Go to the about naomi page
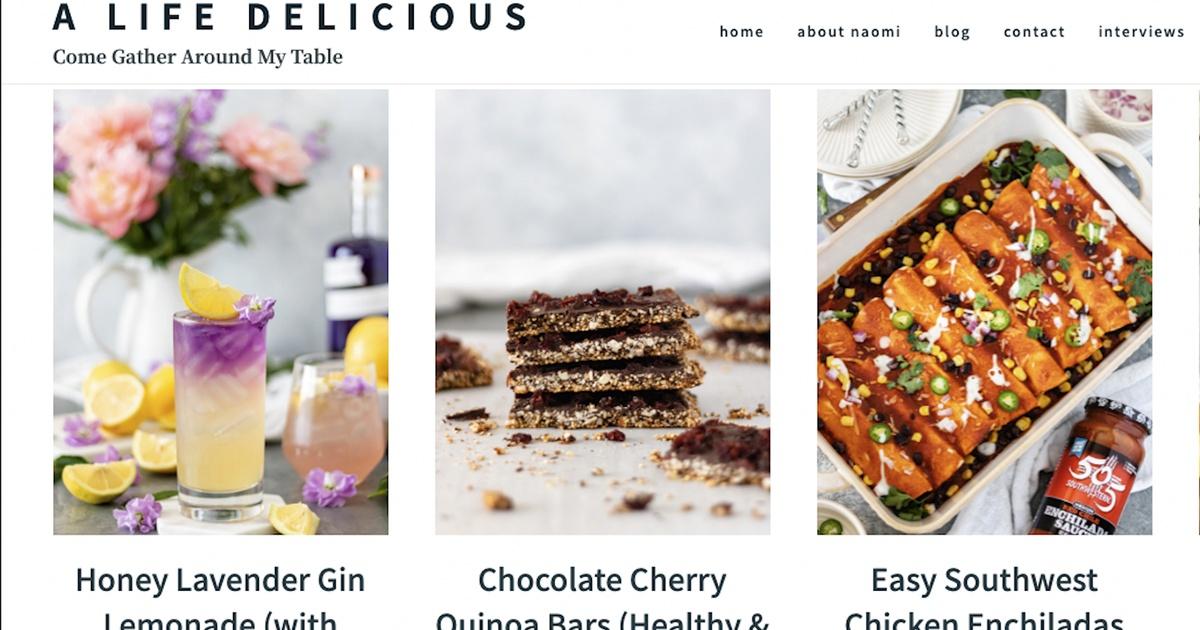This screenshot has height=630, width=1200. 848,32
